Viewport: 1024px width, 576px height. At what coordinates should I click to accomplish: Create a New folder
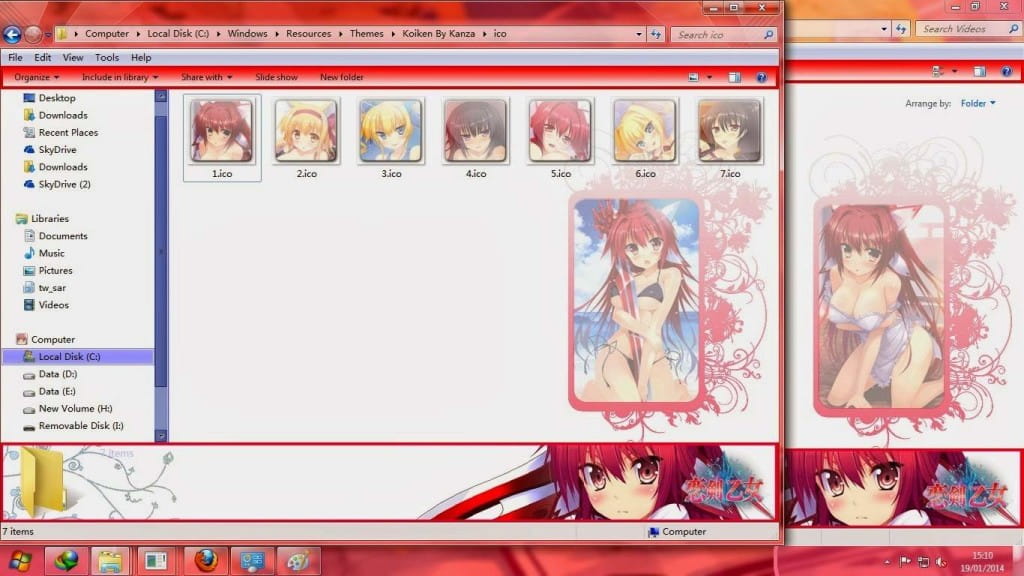[342, 77]
